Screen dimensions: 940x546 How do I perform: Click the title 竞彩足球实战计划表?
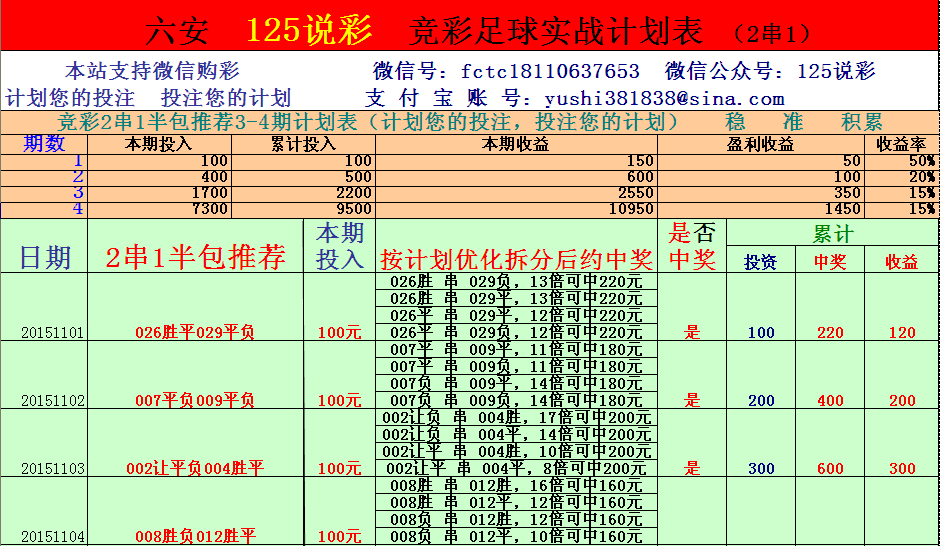click(556, 31)
